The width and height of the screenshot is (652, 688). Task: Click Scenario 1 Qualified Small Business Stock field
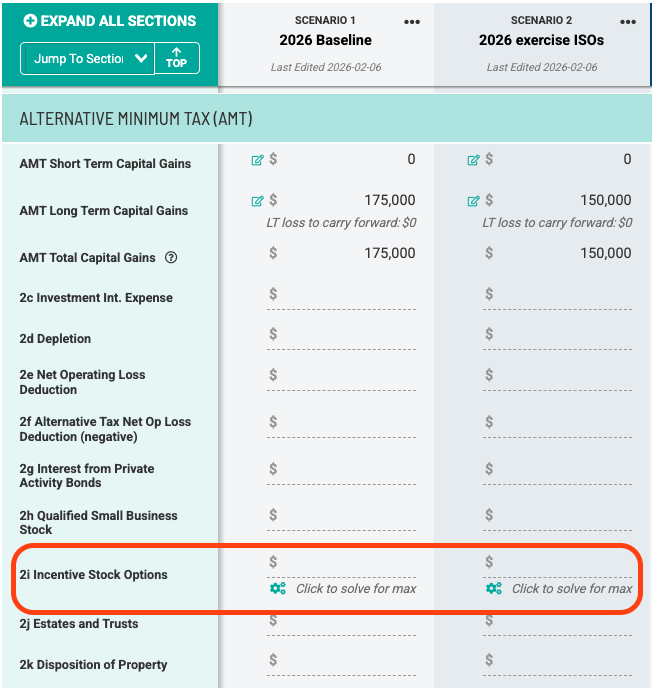[x=346, y=515]
